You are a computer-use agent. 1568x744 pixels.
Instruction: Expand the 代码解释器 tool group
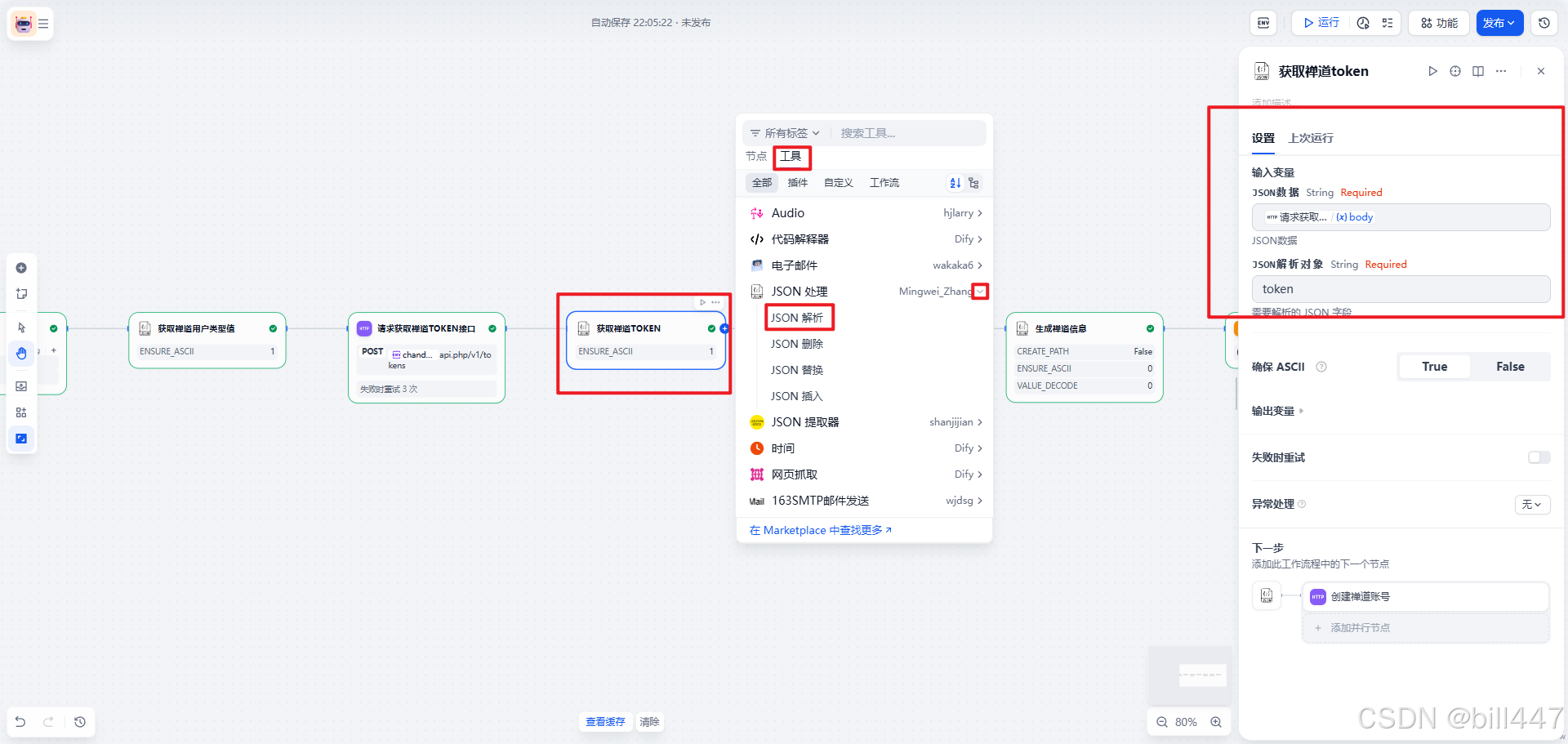pos(865,239)
